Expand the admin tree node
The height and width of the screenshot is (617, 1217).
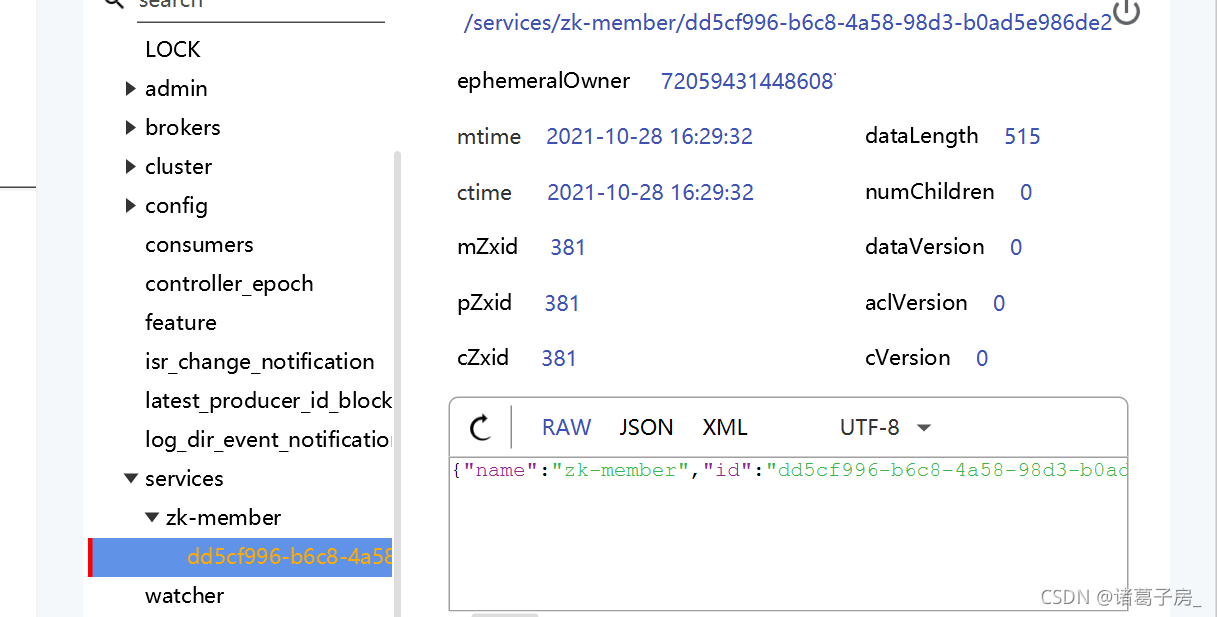tap(131, 88)
